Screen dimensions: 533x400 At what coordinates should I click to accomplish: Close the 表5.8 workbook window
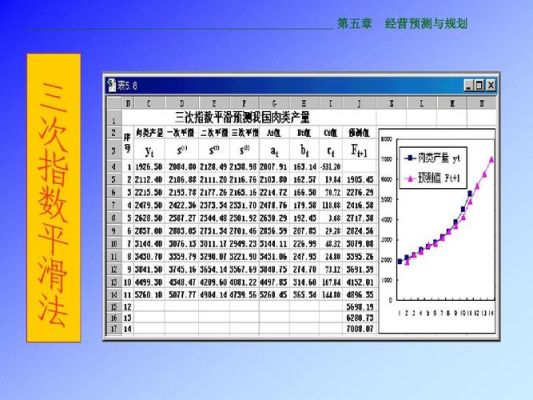[x=491, y=85]
